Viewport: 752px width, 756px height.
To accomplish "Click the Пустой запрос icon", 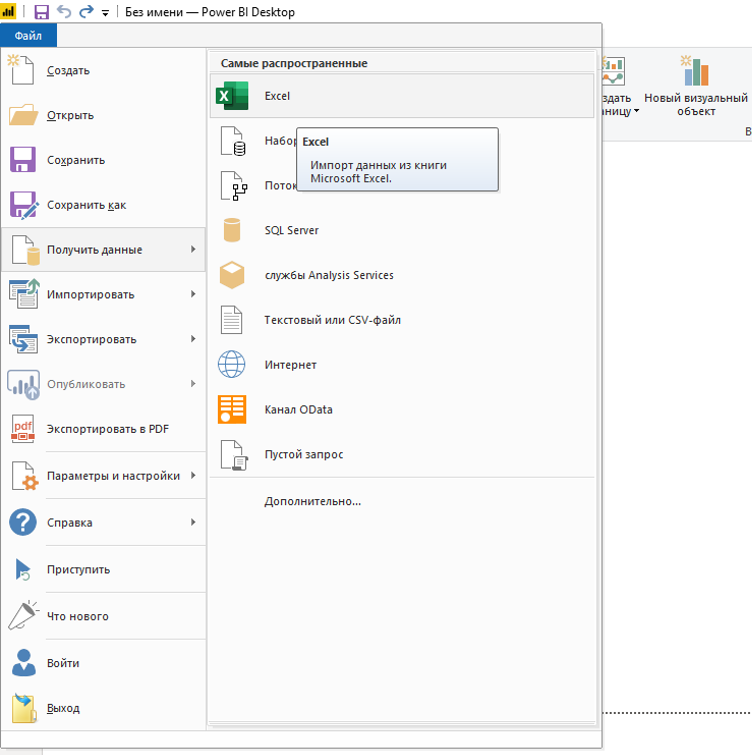I will coord(234,455).
